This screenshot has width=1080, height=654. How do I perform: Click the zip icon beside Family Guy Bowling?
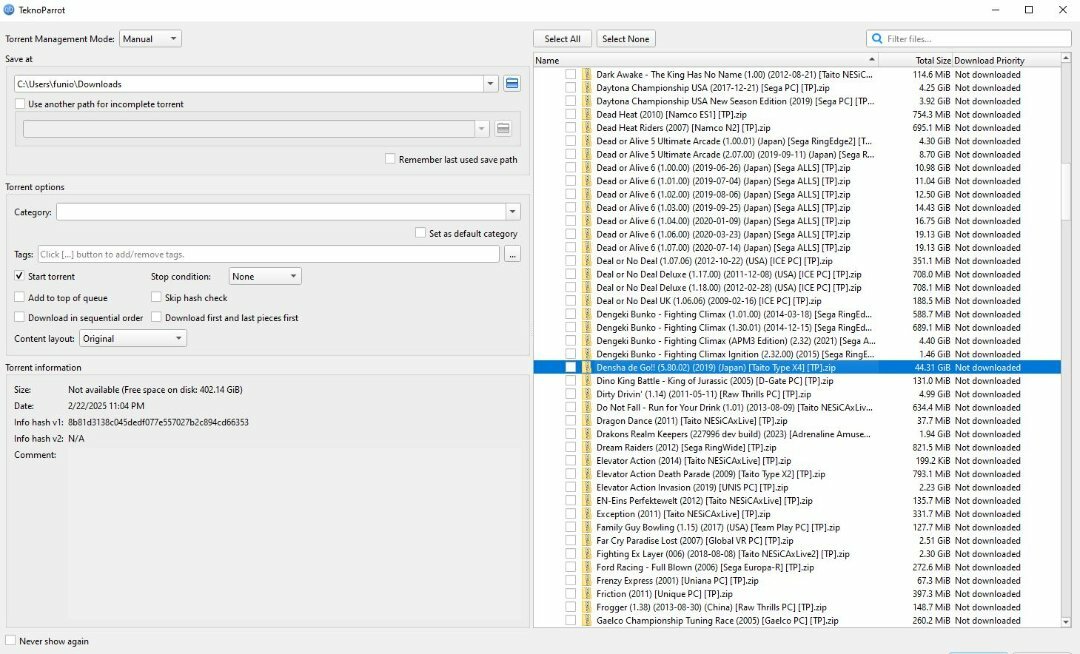coord(587,527)
